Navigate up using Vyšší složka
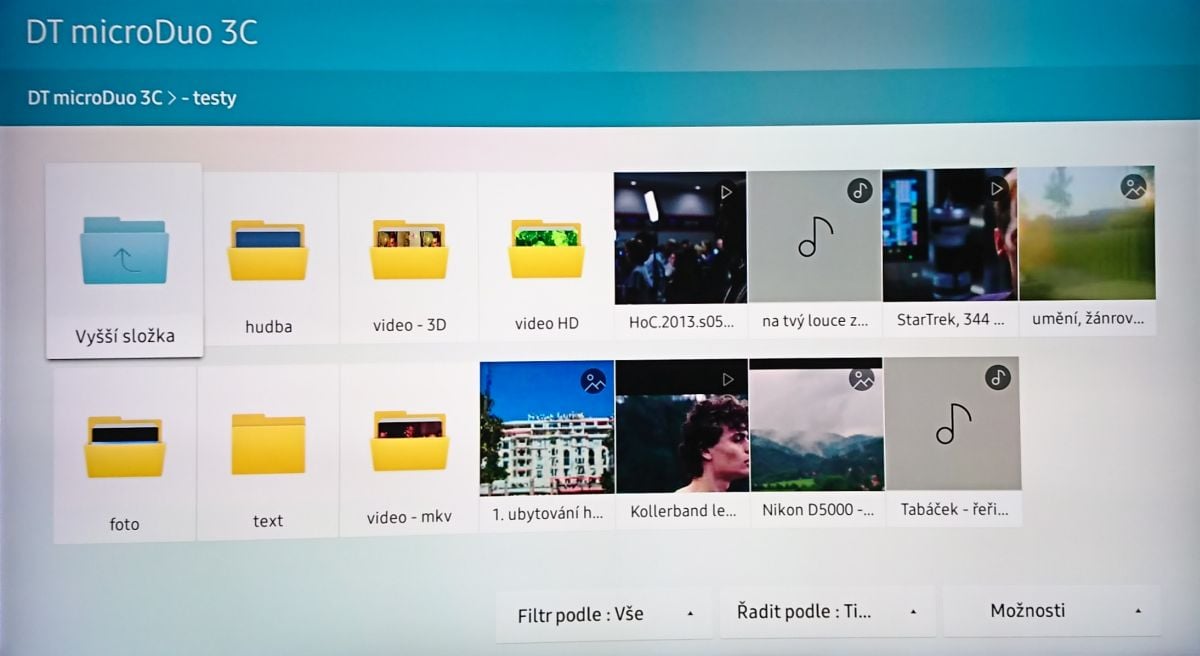This screenshot has height=656, width=1200. click(x=123, y=250)
